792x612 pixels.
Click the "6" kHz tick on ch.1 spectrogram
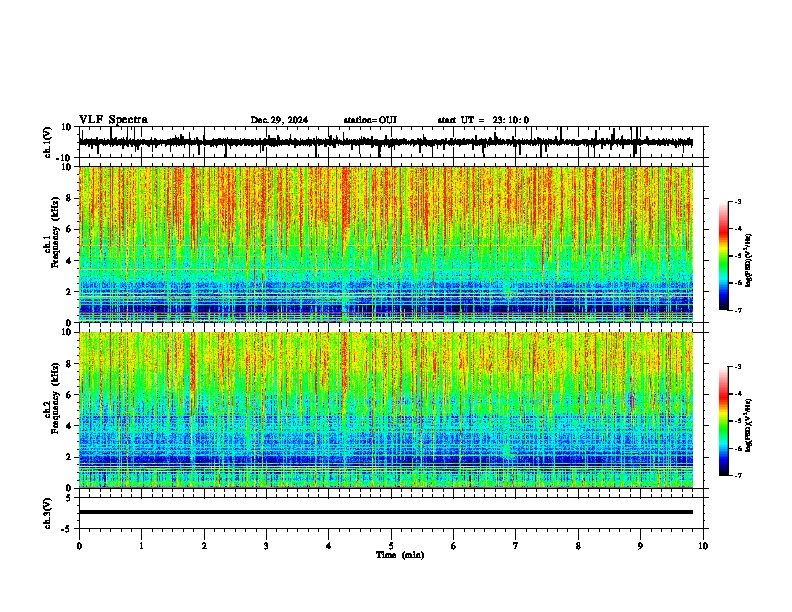pos(69,229)
